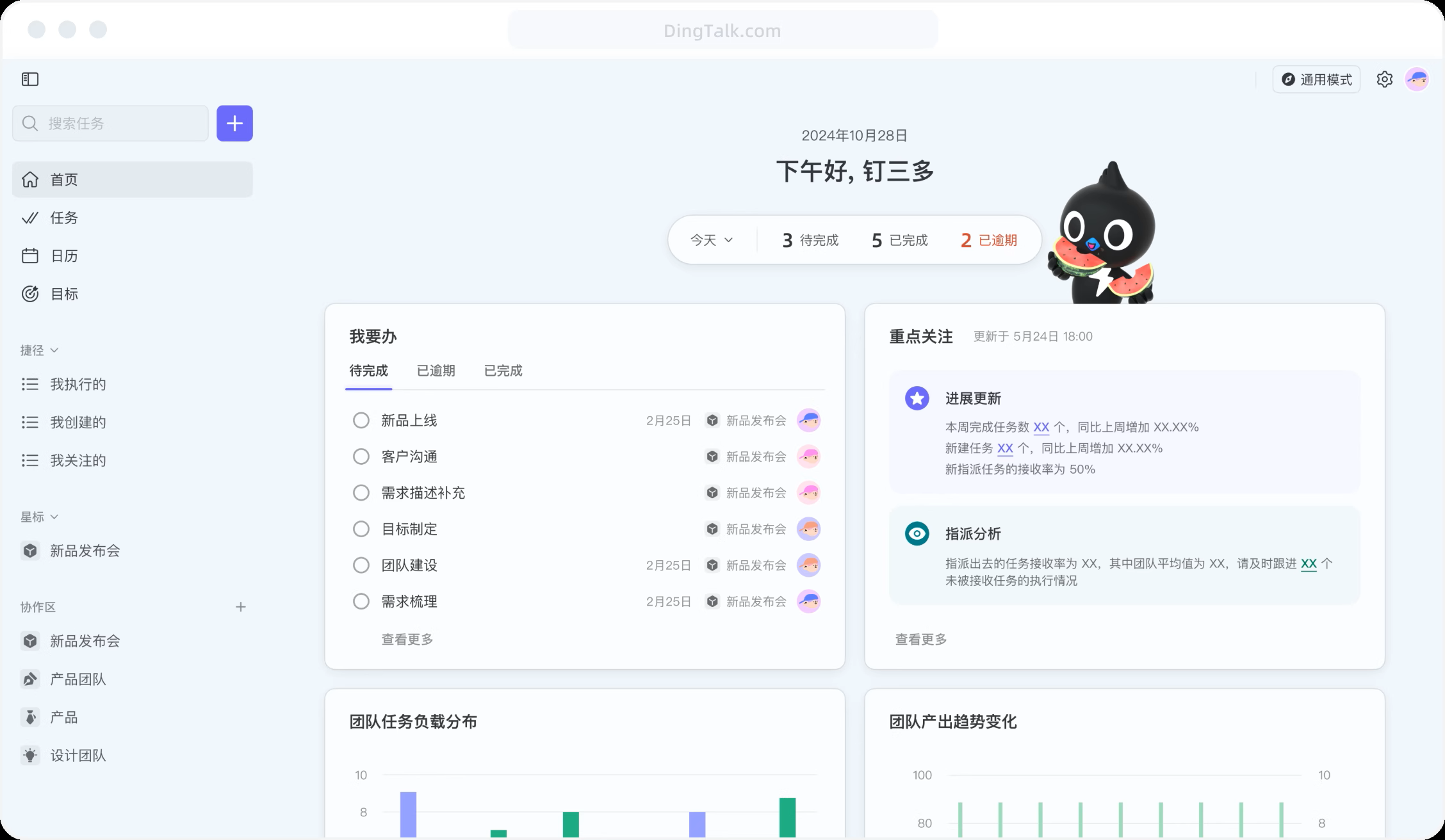Click the star icon of 进展更新
Screen dimensions: 1445x840
click(x=917, y=398)
